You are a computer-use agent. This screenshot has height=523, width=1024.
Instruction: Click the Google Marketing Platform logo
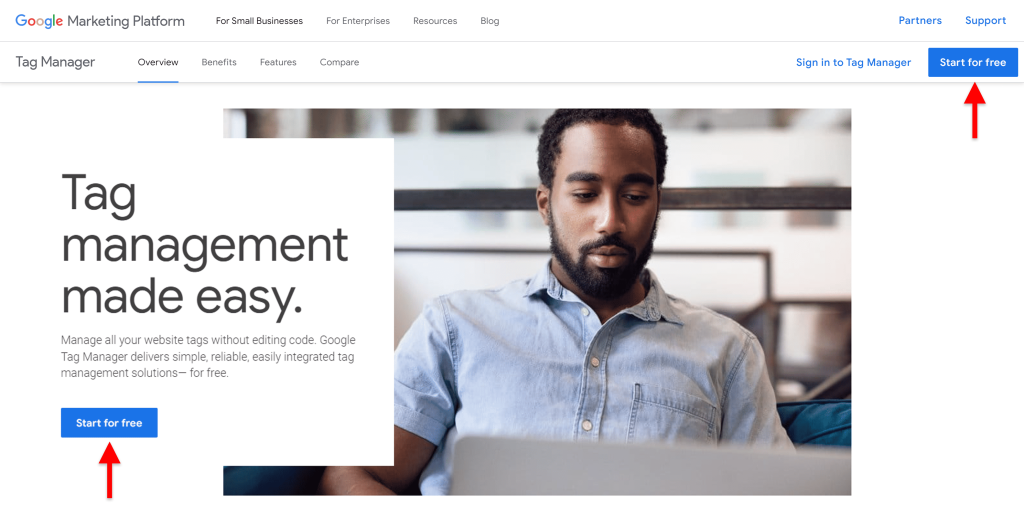pos(100,21)
